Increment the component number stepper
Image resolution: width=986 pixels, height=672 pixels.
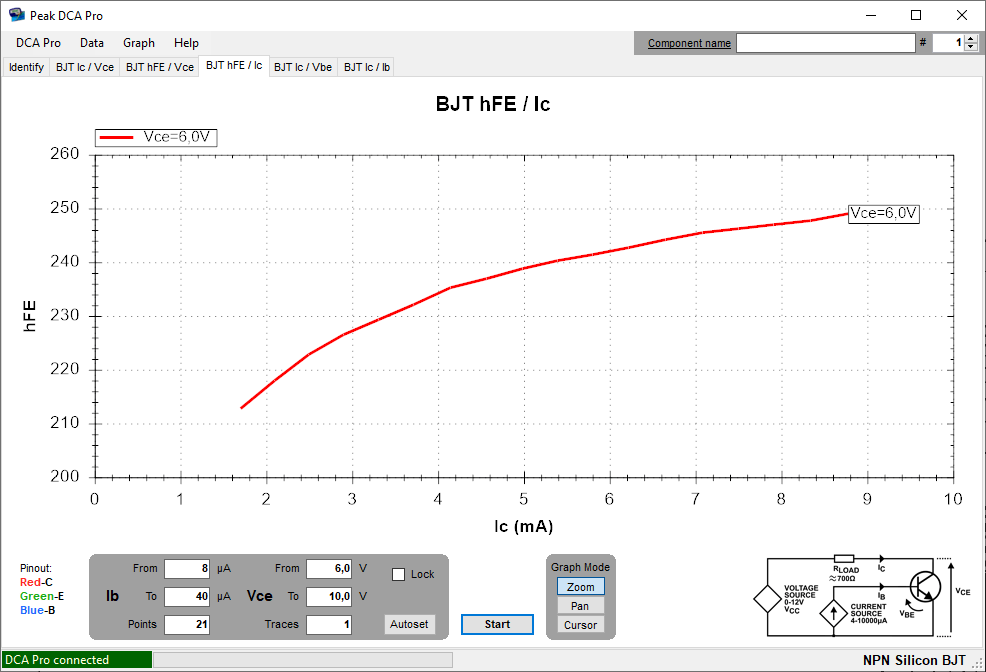pyautogui.click(x=972, y=39)
